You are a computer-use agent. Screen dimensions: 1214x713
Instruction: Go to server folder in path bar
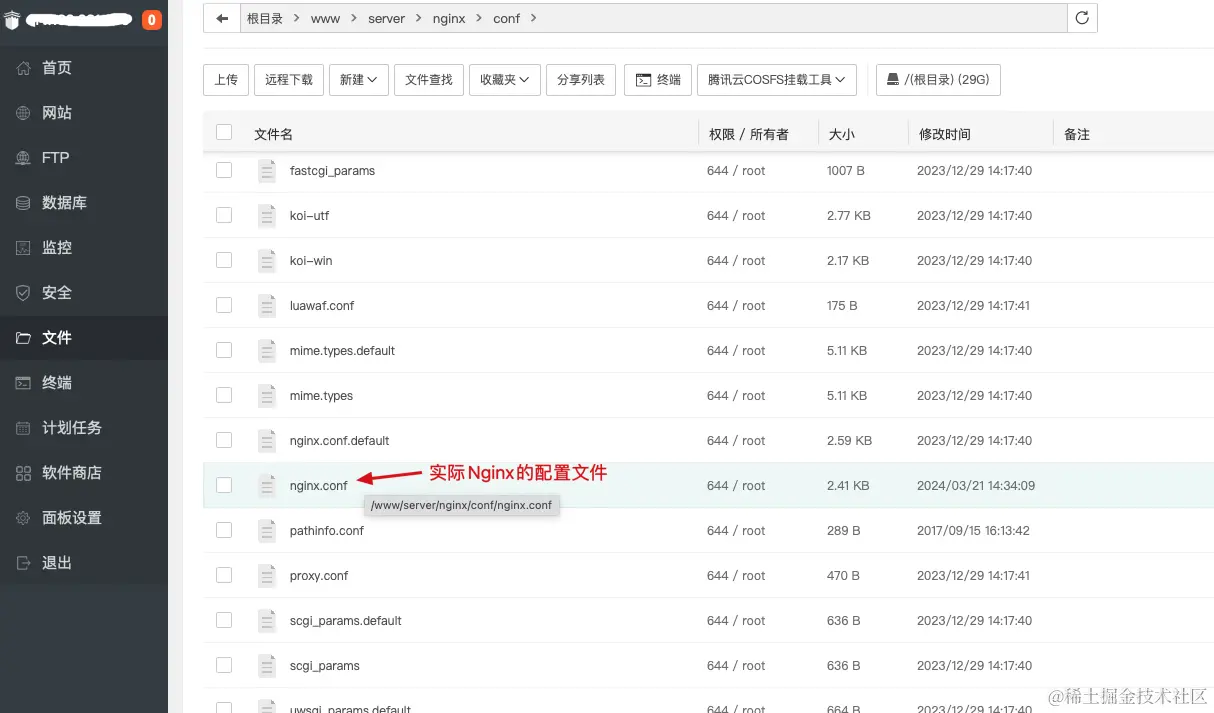[386, 19]
